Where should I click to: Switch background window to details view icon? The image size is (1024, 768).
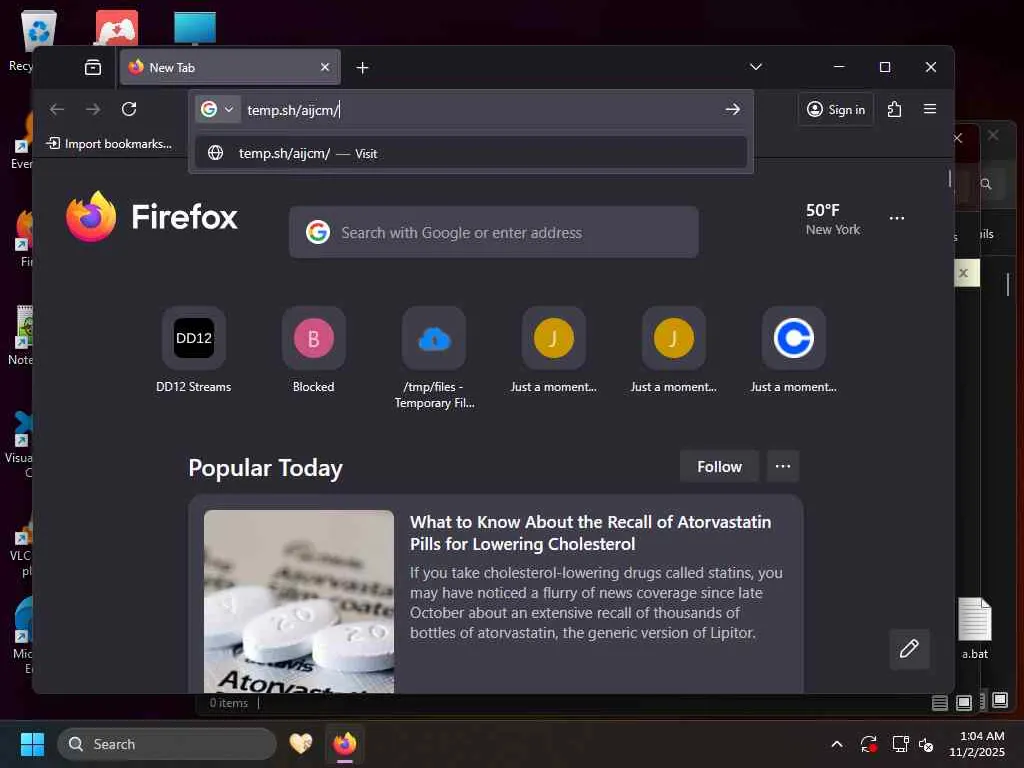point(940,703)
